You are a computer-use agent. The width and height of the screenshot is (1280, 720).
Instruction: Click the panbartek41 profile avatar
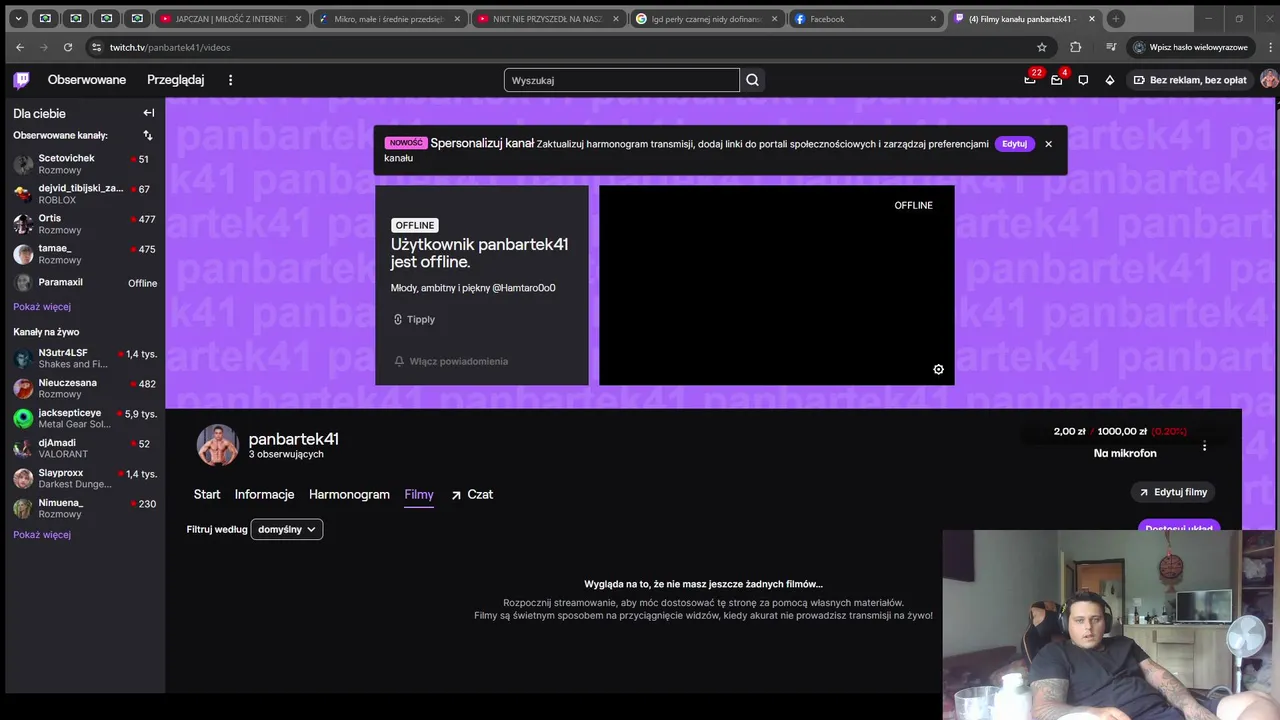pos(217,445)
